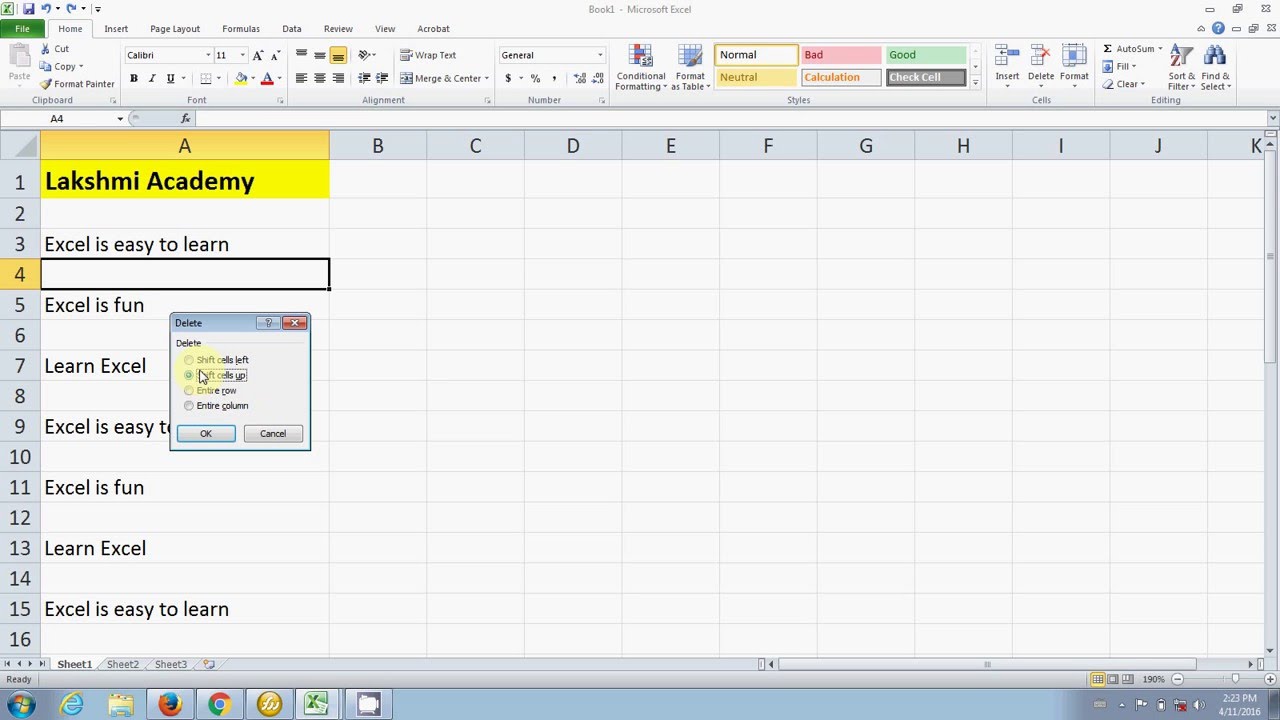Open Conditional Formatting menu
This screenshot has height=720, width=1280.
(641, 68)
